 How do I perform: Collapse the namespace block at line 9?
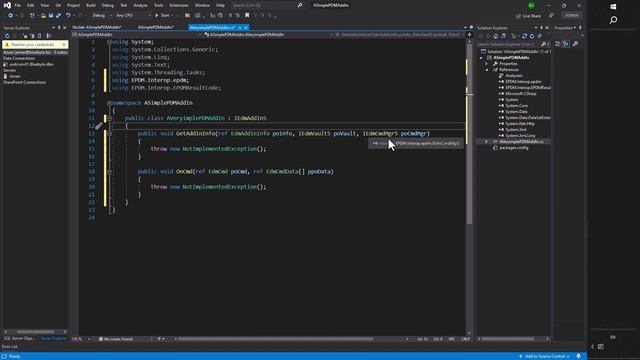pos(109,103)
